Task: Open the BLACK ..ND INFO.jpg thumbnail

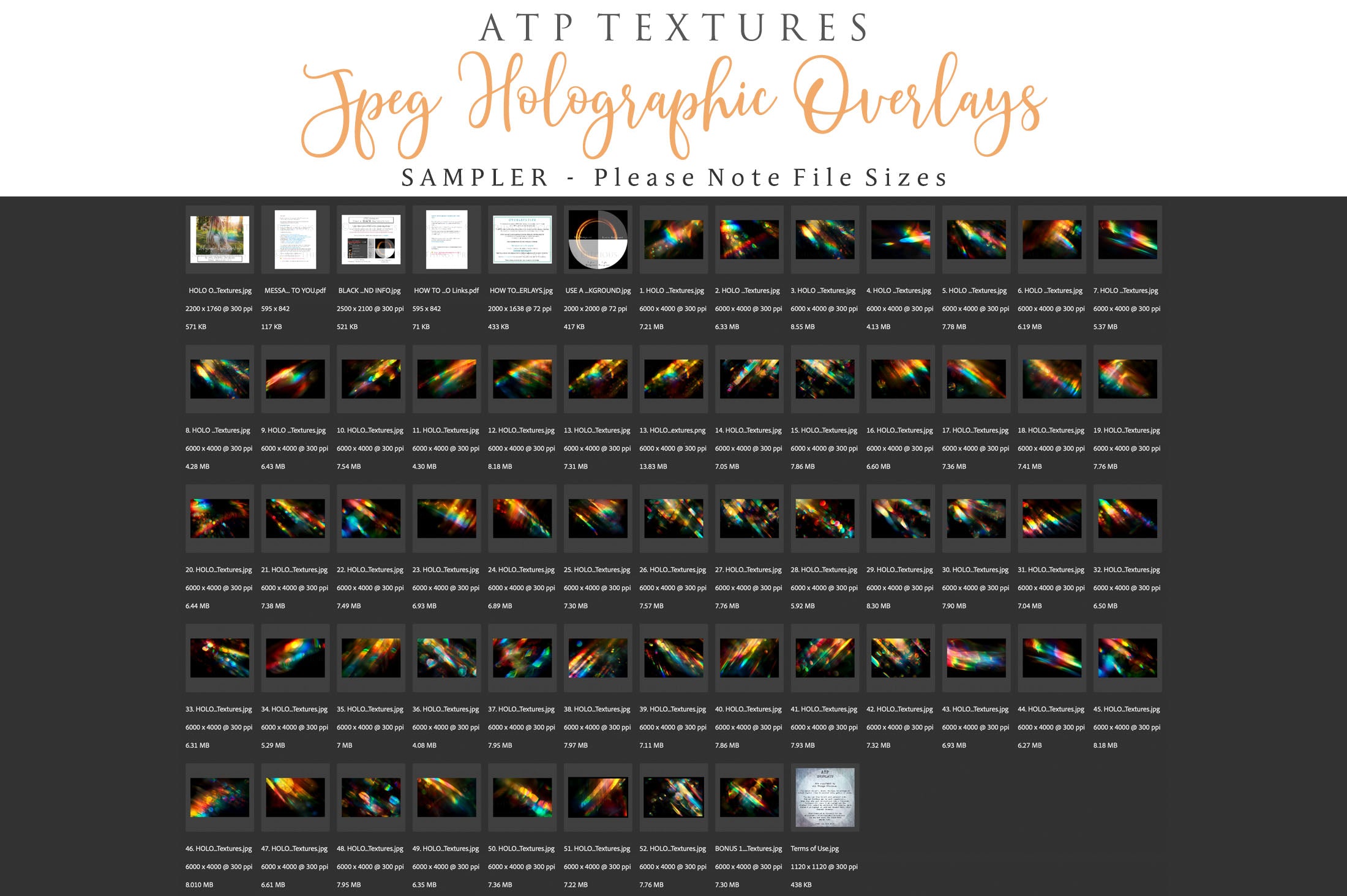Action: pyautogui.click(x=371, y=239)
